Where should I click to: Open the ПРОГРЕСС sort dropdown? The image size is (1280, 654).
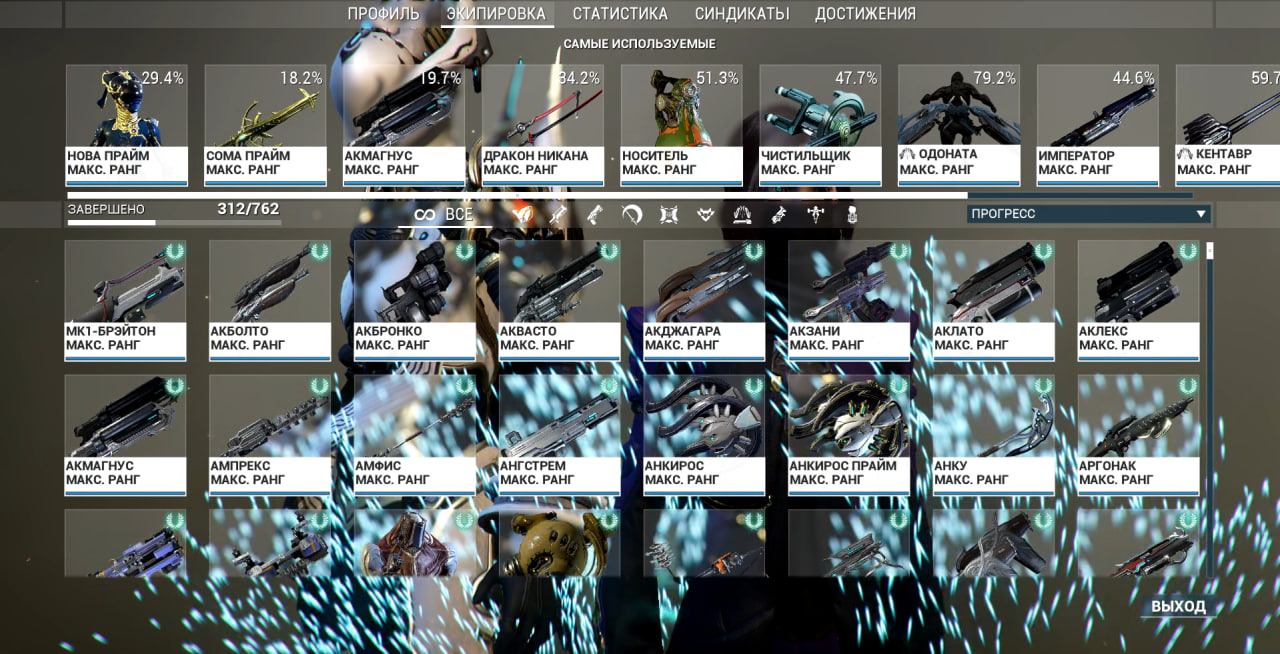point(1088,214)
